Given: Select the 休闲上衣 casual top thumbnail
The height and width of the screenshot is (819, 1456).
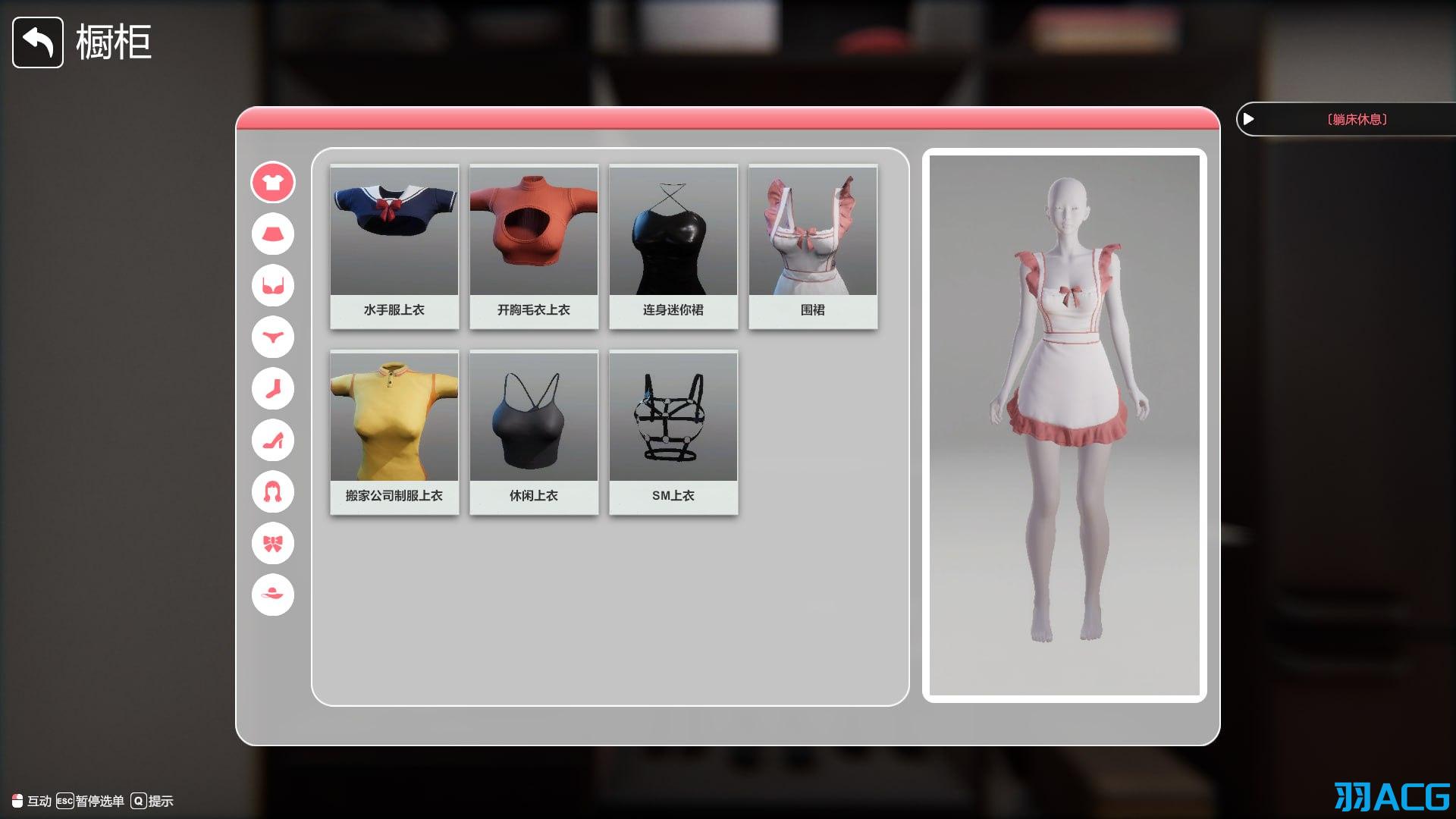Looking at the screenshot, I should (534, 416).
